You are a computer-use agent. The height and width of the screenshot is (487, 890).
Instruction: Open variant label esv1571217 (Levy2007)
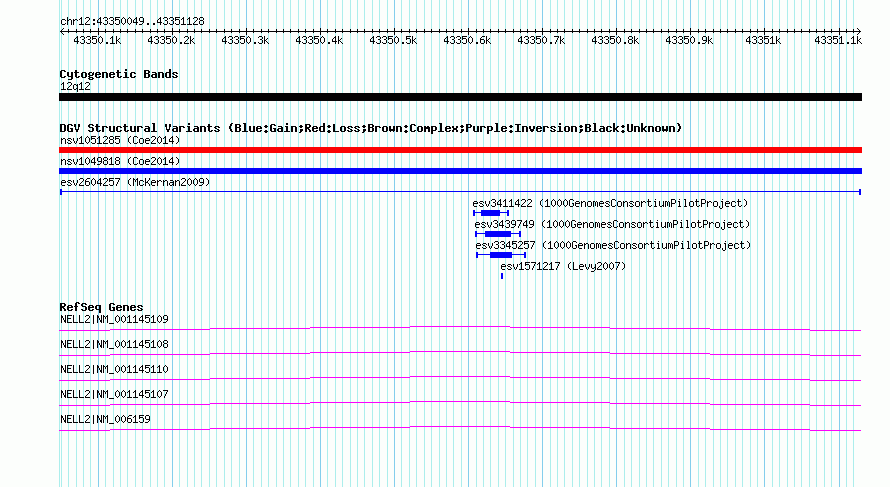pyautogui.click(x=563, y=266)
